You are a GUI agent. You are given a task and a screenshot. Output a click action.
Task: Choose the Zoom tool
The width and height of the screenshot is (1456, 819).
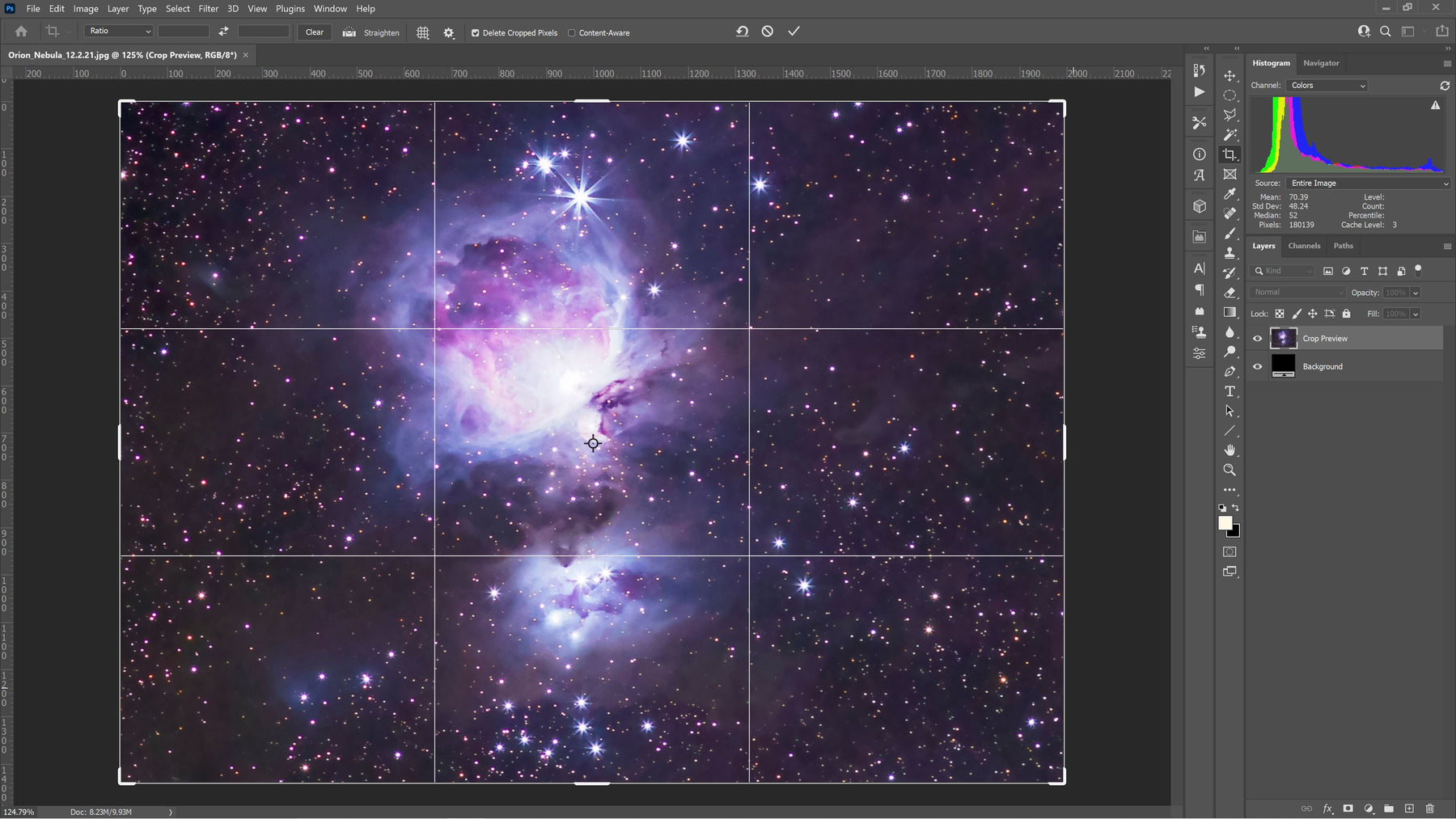pos(1230,470)
